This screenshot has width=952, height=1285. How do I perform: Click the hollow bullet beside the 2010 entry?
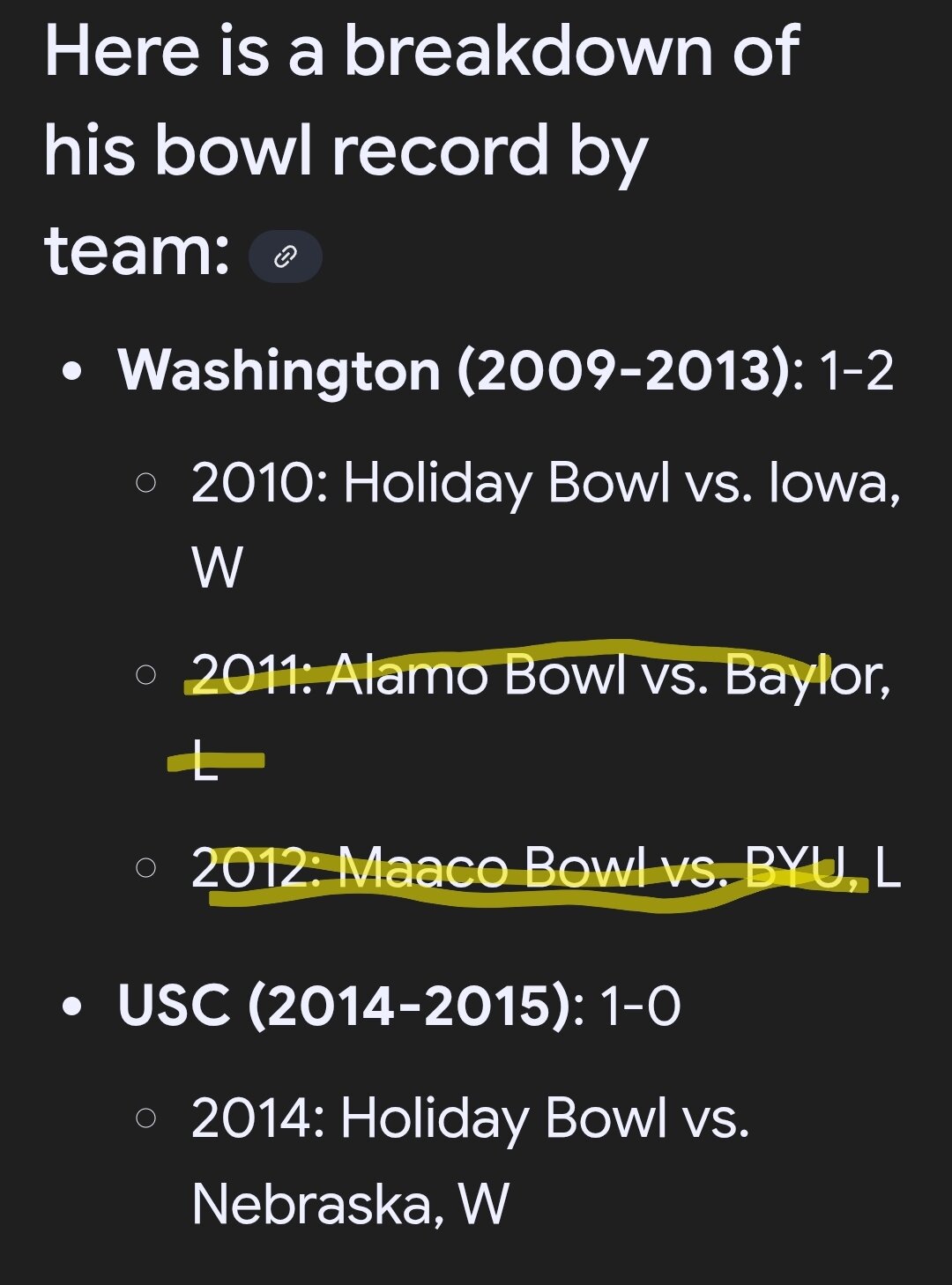click(146, 483)
